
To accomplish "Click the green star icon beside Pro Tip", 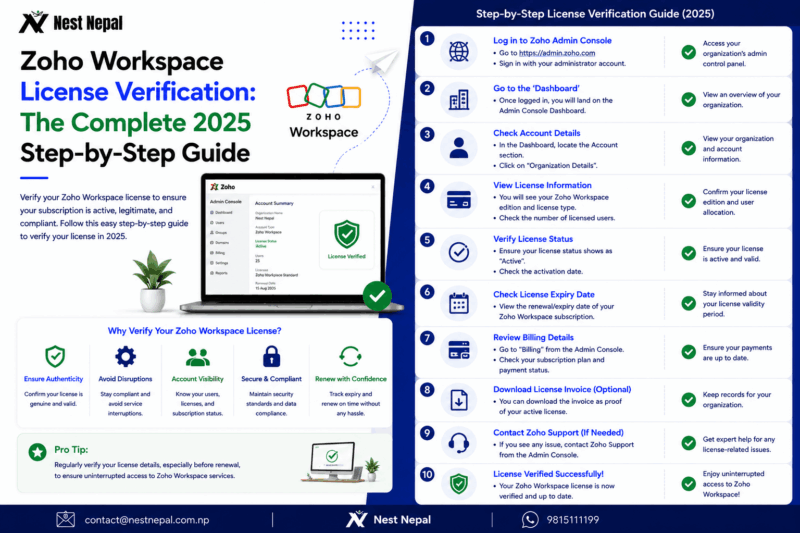I will (x=37, y=452).
